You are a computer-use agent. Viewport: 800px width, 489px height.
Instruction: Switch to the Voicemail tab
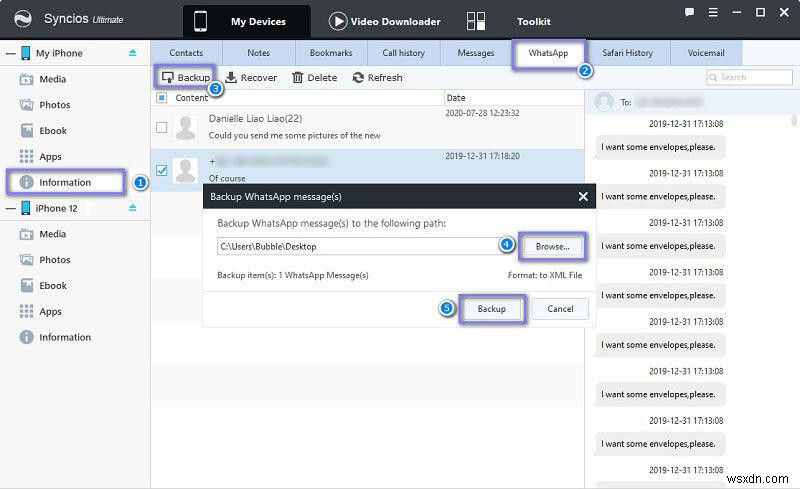tap(706, 53)
